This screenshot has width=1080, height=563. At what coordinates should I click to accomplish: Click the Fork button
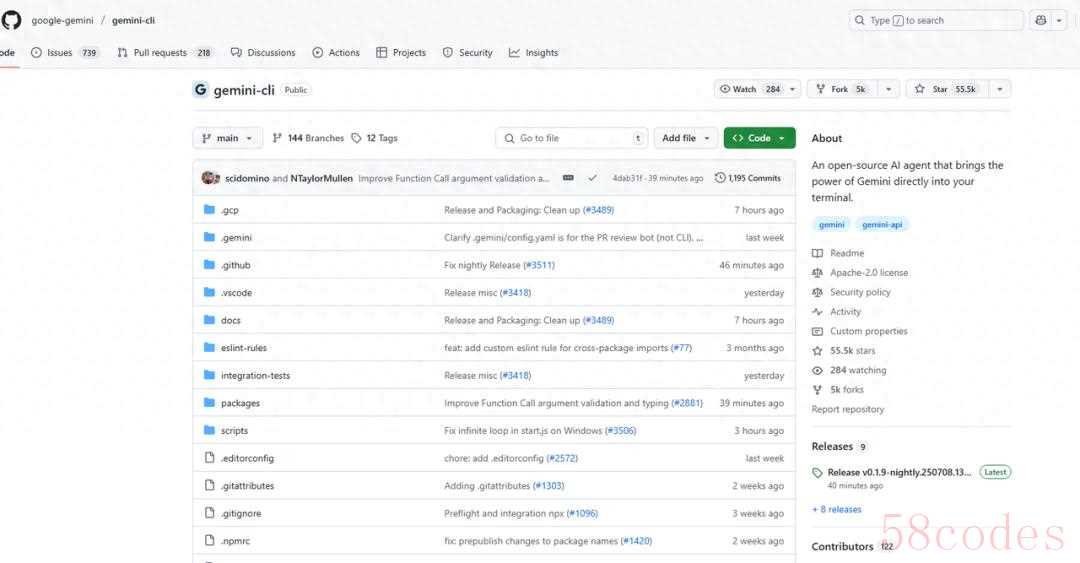point(842,89)
